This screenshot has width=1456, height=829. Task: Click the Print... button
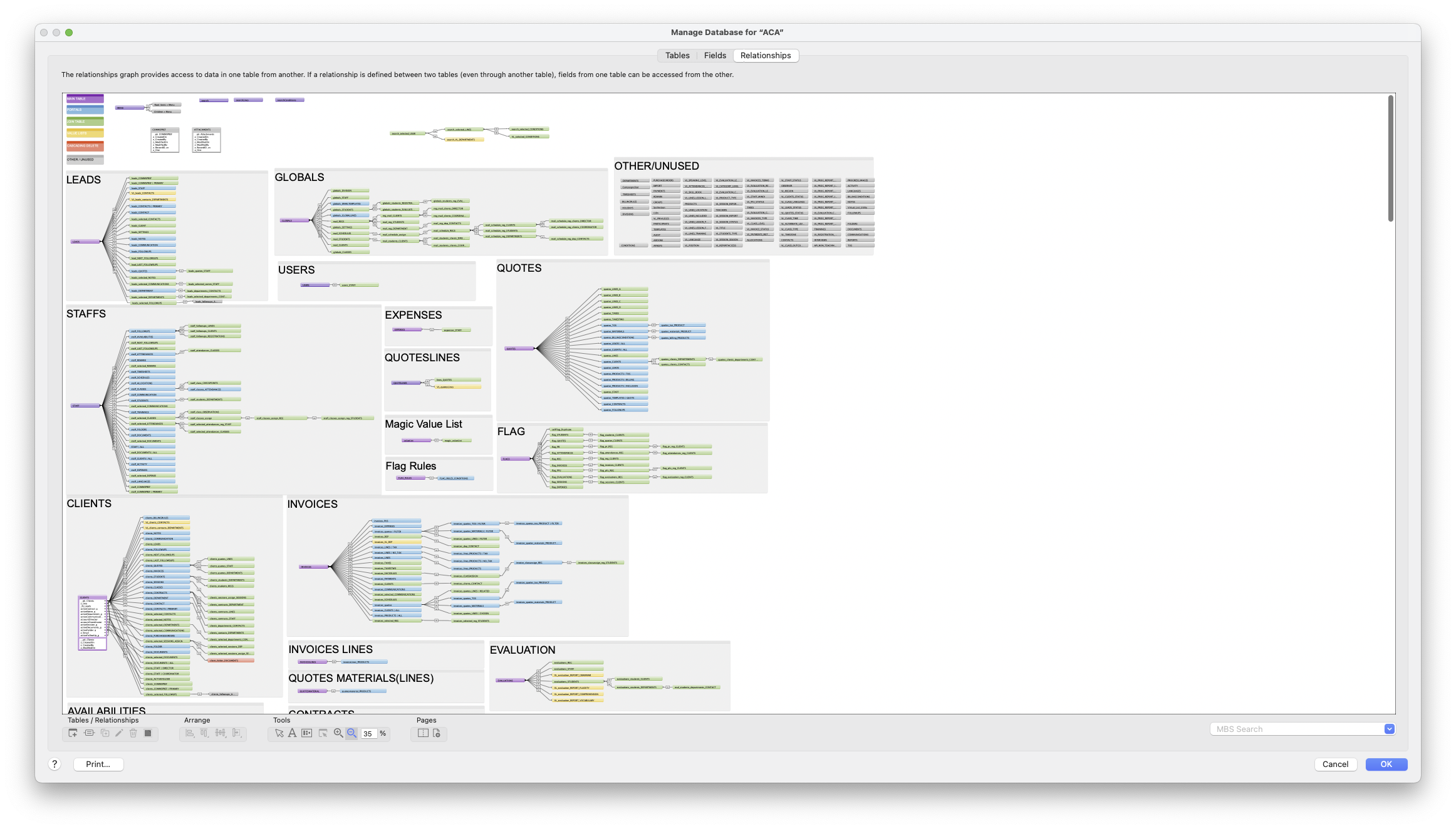click(98, 764)
